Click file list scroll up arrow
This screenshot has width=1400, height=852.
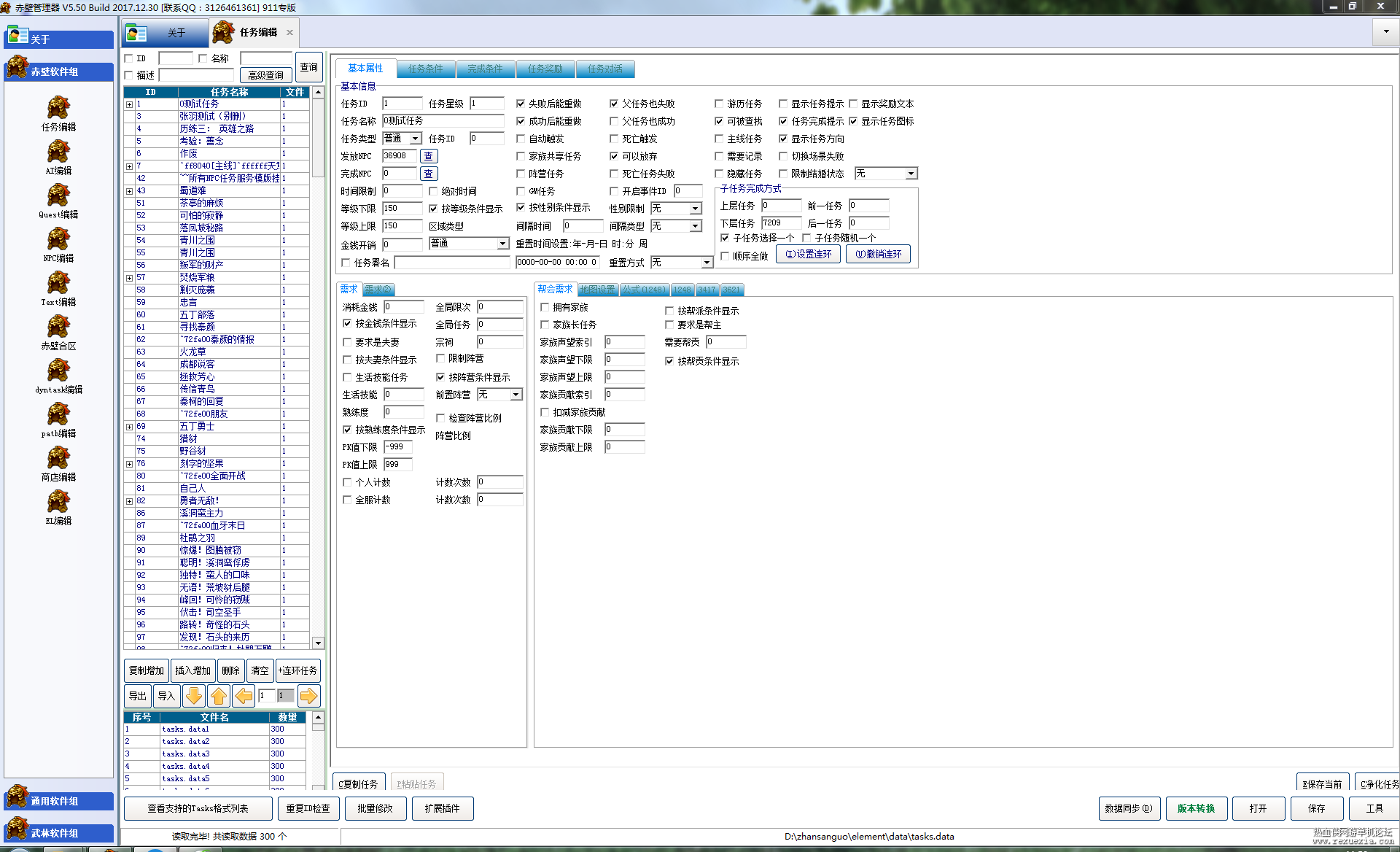point(318,718)
